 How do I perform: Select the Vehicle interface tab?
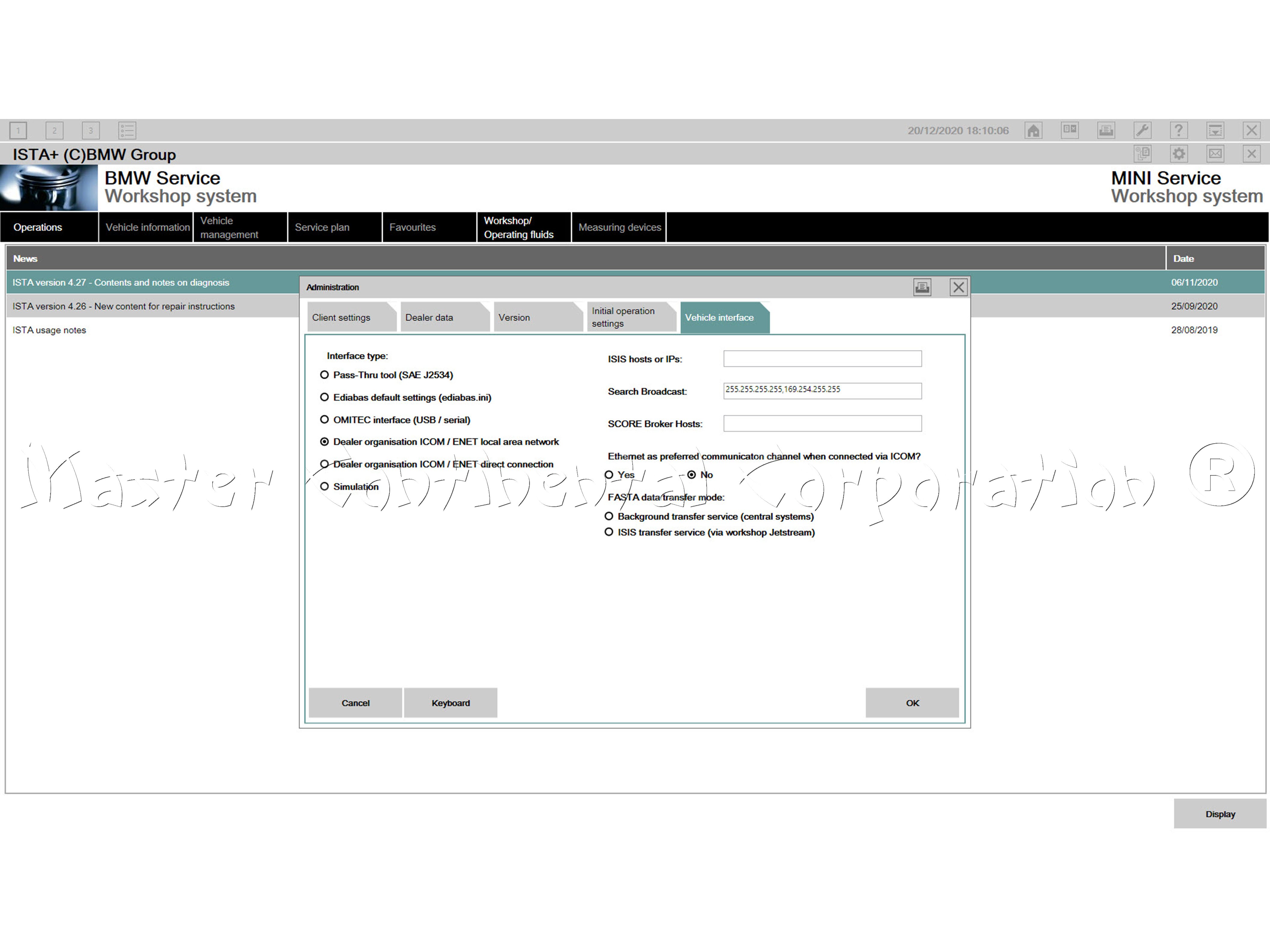pos(725,317)
